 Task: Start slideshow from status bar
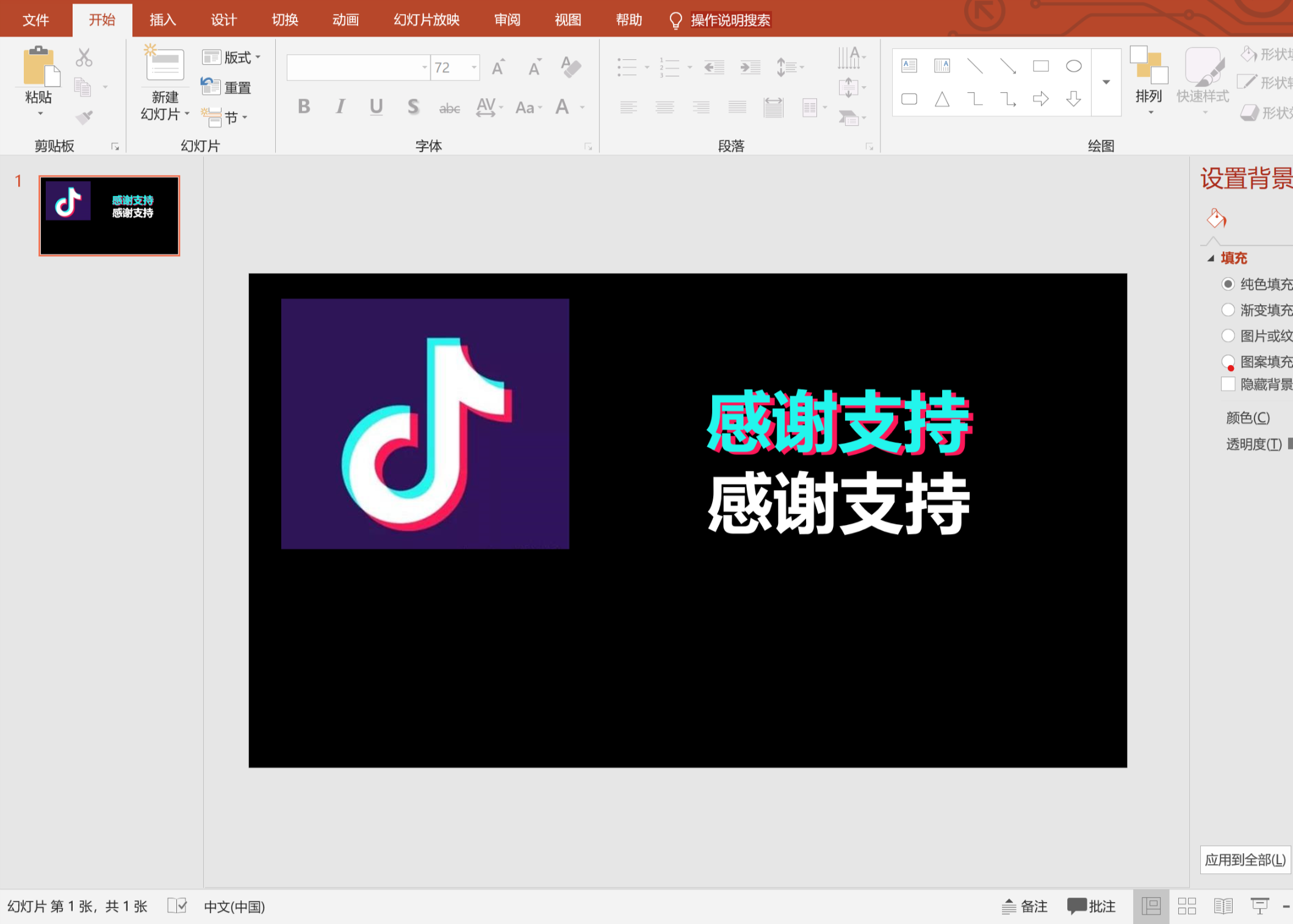pos(1259,906)
